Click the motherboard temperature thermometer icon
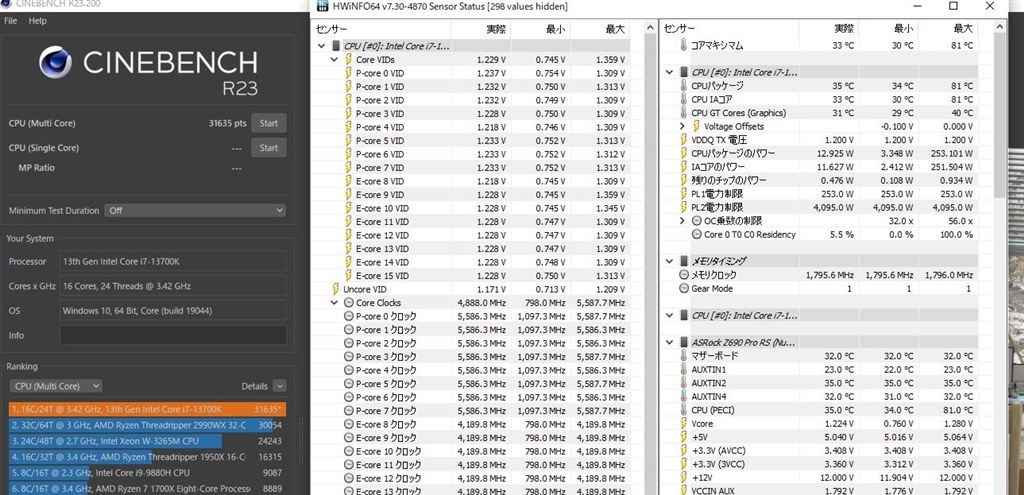 pyautogui.click(x=683, y=356)
